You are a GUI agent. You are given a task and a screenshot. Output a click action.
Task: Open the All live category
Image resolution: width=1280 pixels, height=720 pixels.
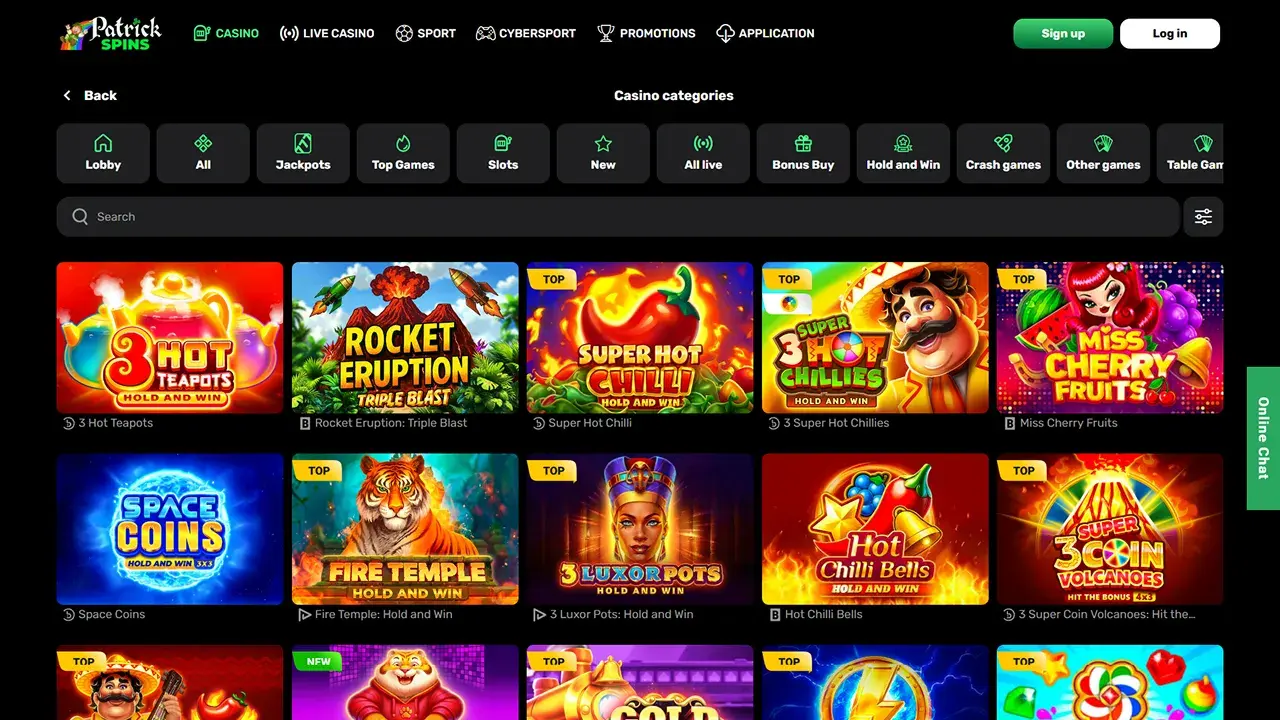tap(703, 153)
